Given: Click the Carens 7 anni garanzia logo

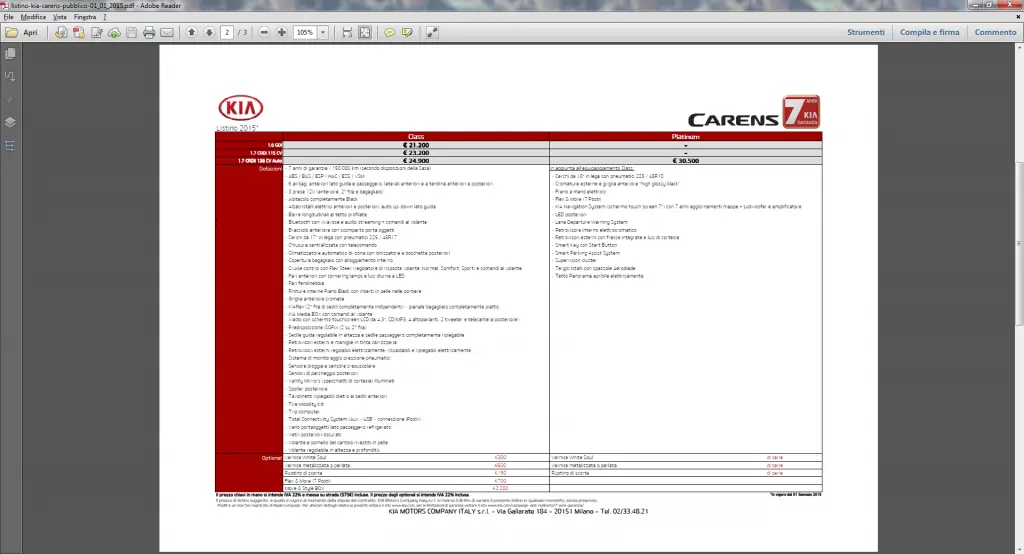Looking at the screenshot, I should point(754,112).
